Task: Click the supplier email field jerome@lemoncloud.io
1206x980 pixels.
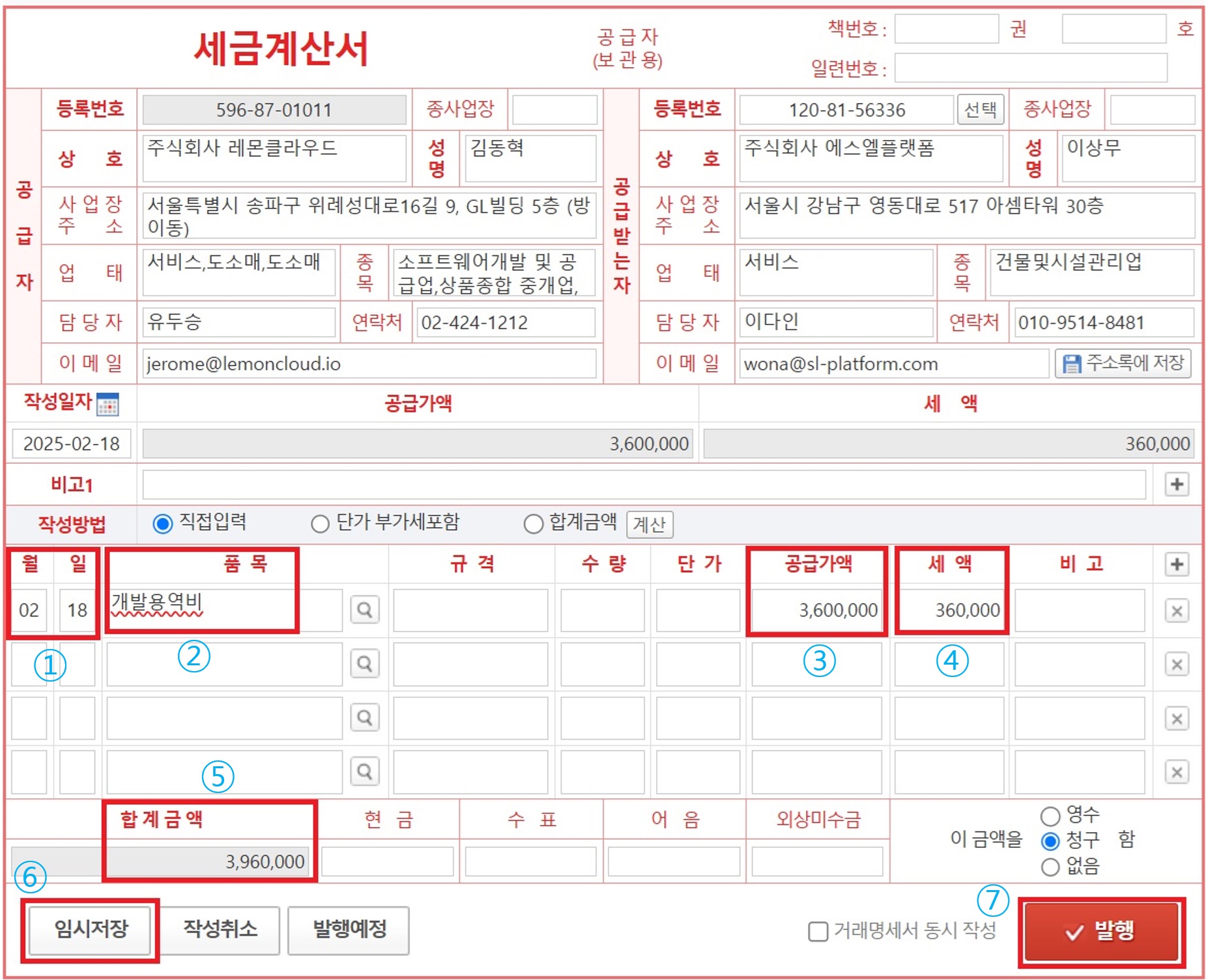Action: click(369, 364)
